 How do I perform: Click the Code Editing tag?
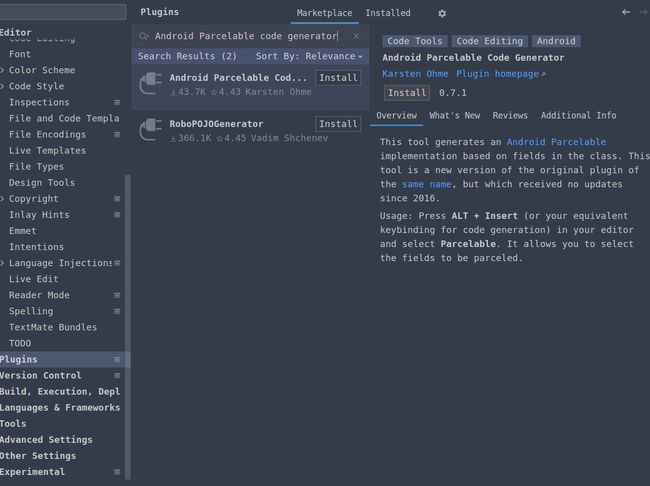tap(490, 41)
